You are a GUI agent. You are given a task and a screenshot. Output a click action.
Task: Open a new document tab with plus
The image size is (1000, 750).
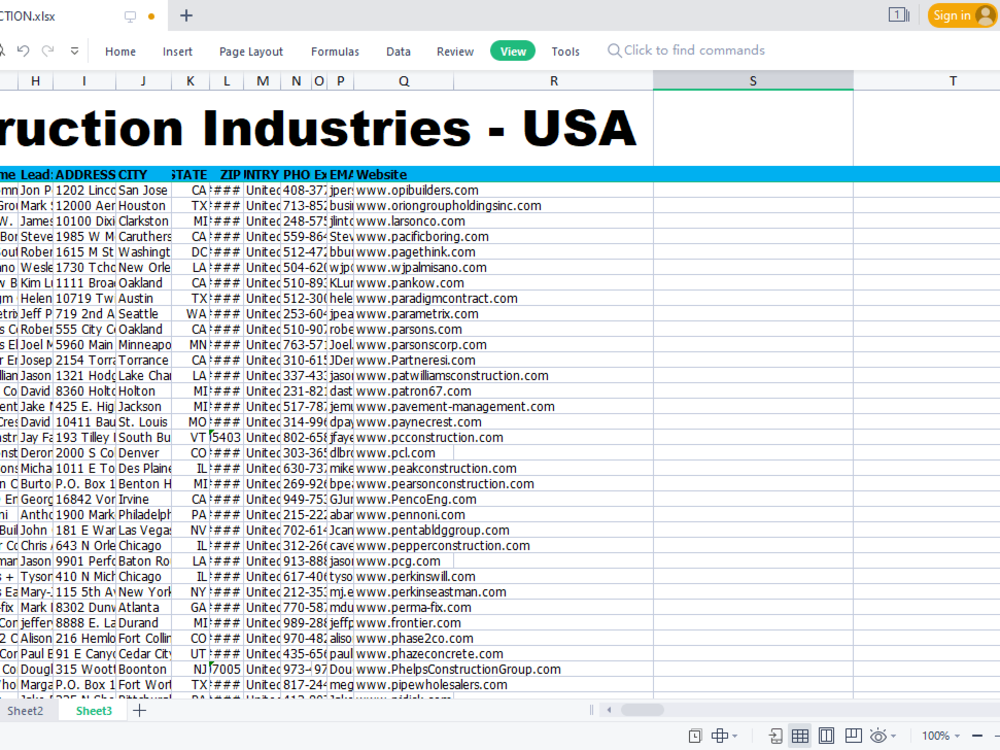186,15
